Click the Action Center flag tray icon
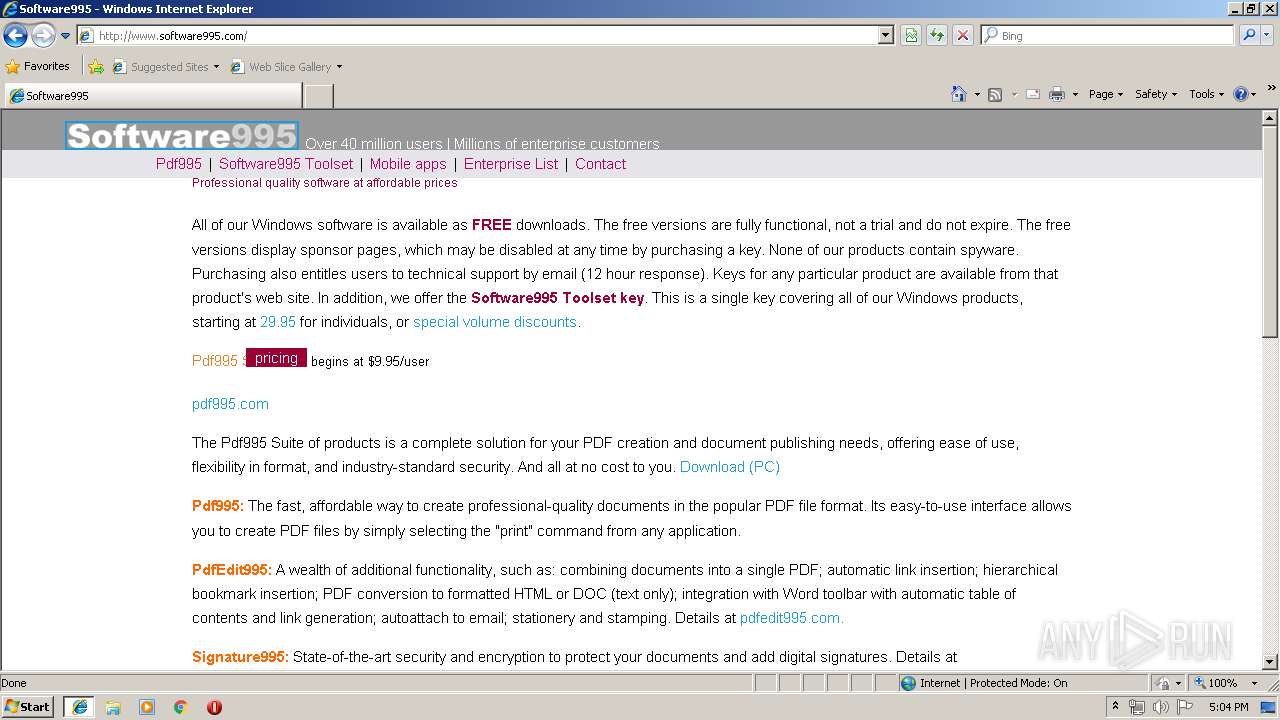This screenshot has width=1280, height=720. [x=1185, y=707]
